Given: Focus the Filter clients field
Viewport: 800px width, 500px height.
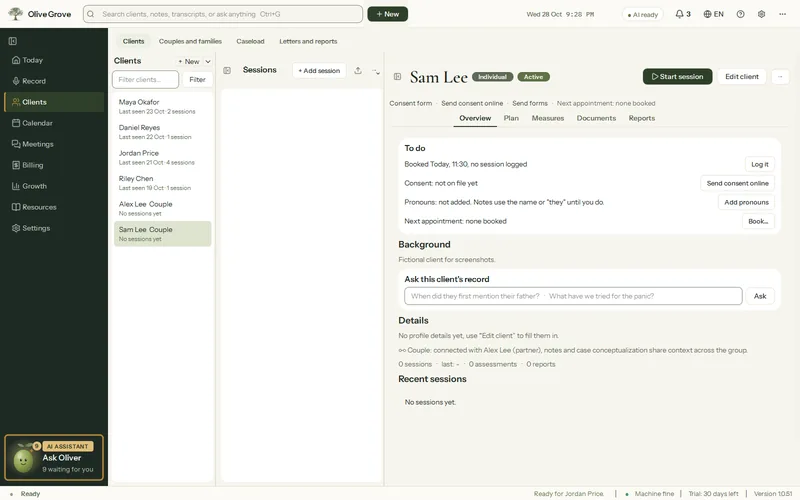Looking at the screenshot, I should coord(145,80).
